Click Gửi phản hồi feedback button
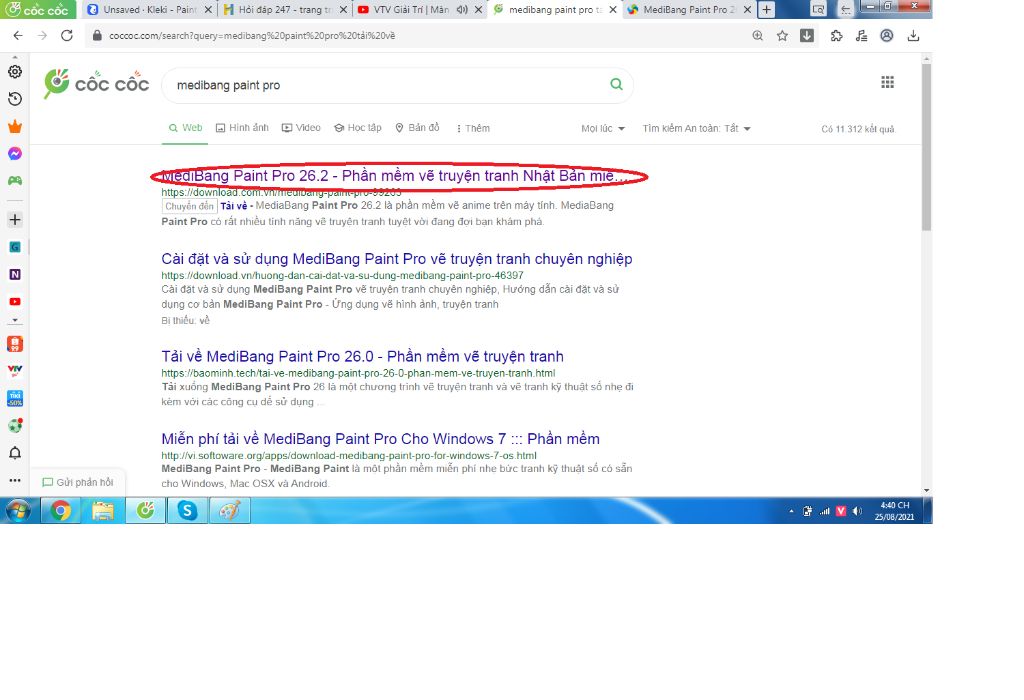The width and height of the screenshot is (1024, 700). tap(78, 483)
